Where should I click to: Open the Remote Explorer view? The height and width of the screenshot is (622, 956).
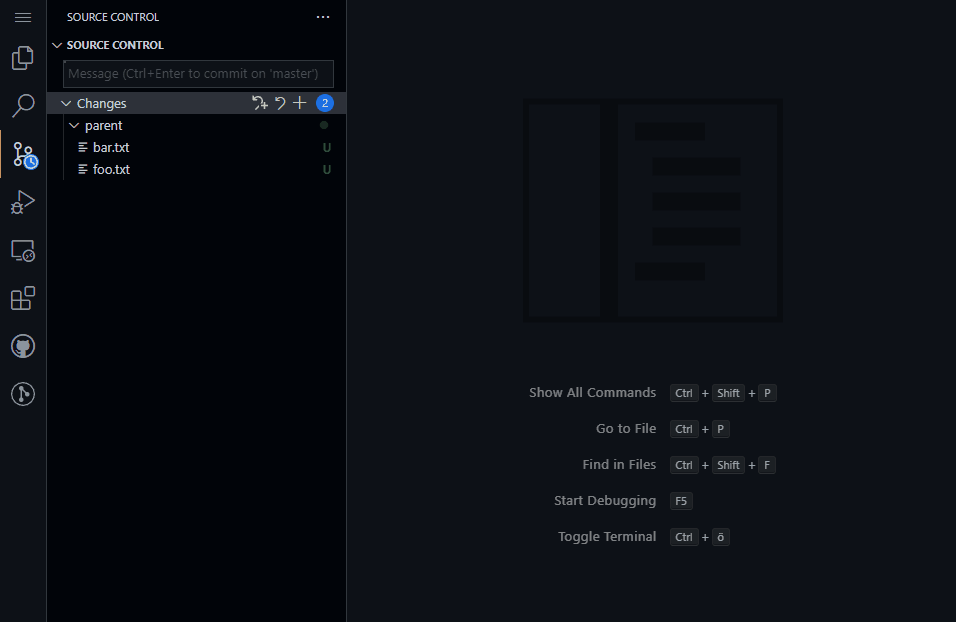click(x=22, y=250)
